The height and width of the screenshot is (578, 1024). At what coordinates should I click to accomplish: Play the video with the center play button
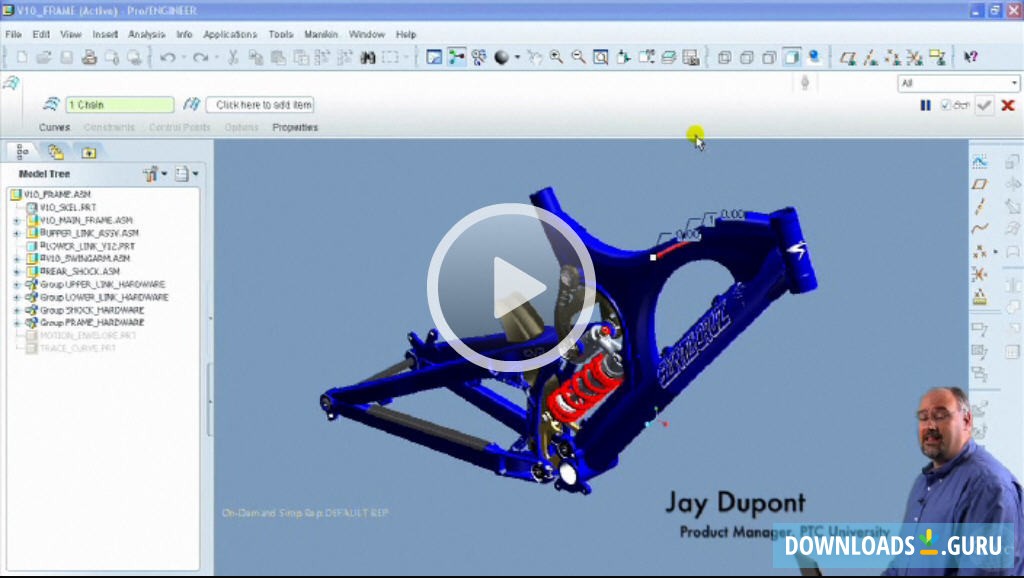[x=511, y=287]
